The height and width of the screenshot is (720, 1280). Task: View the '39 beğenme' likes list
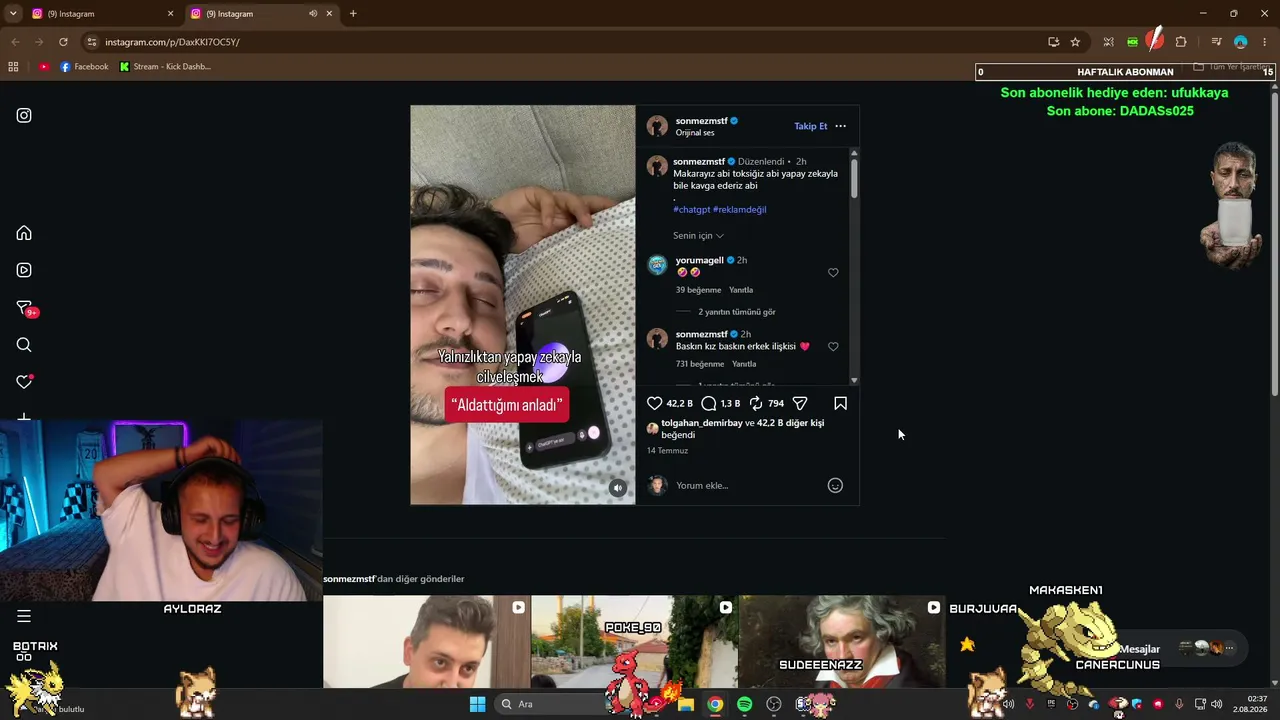pos(699,290)
